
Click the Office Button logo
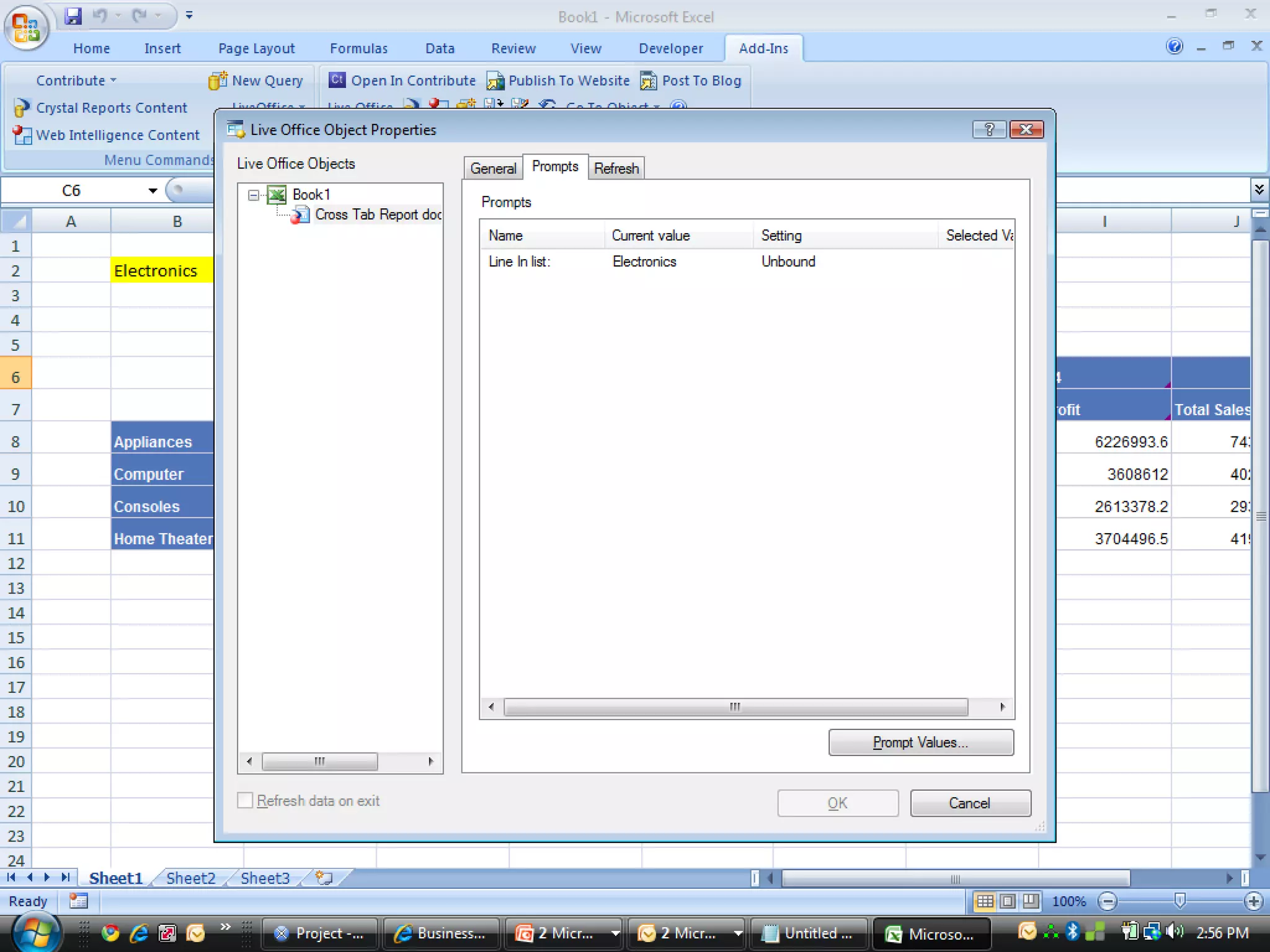point(26,27)
